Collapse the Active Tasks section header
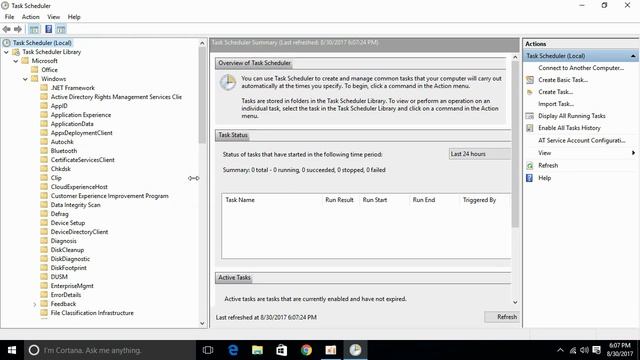The height and width of the screenshot is (360, 640). (234, 278)
